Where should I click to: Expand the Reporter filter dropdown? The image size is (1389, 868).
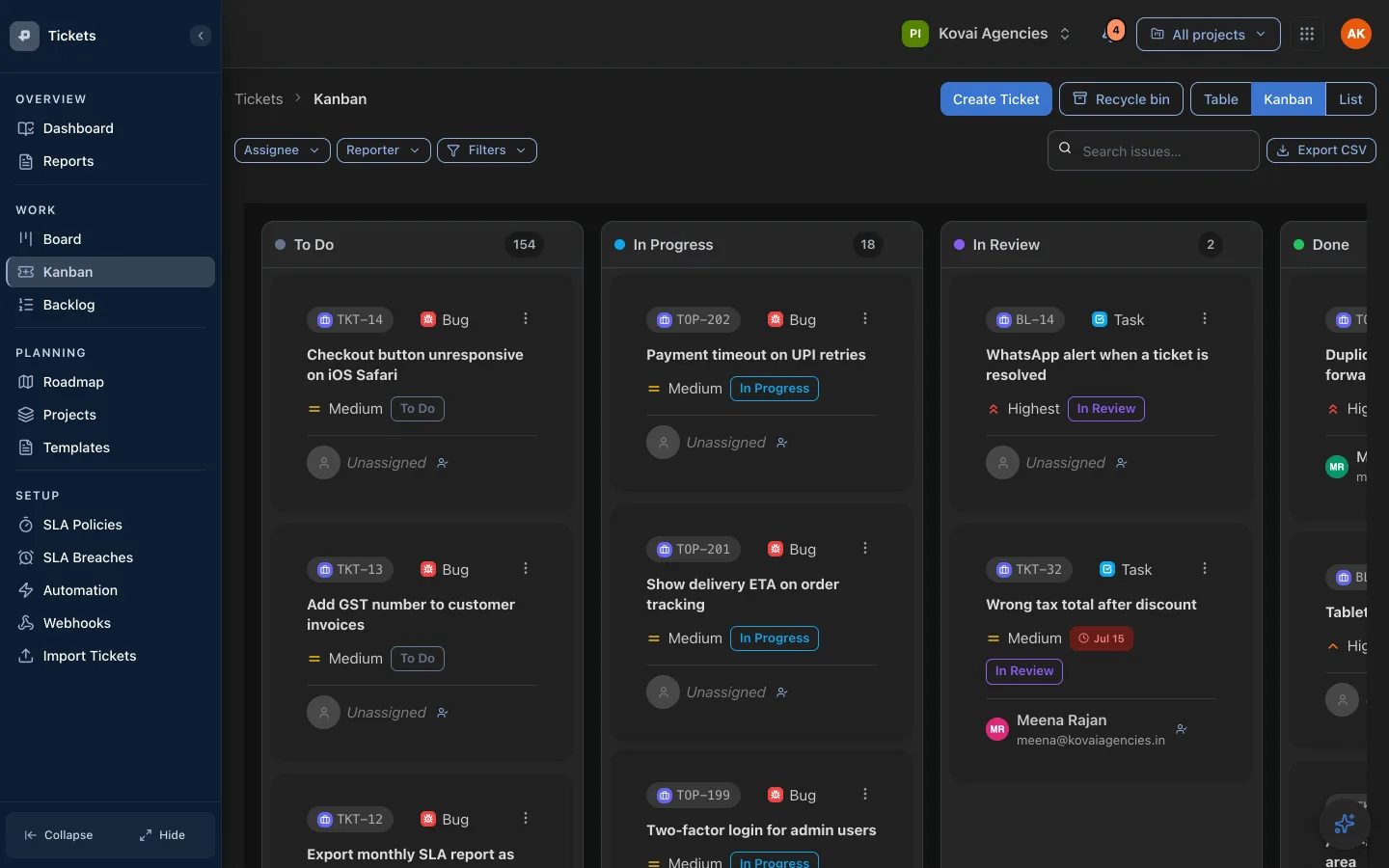click(x=384, y=150)
